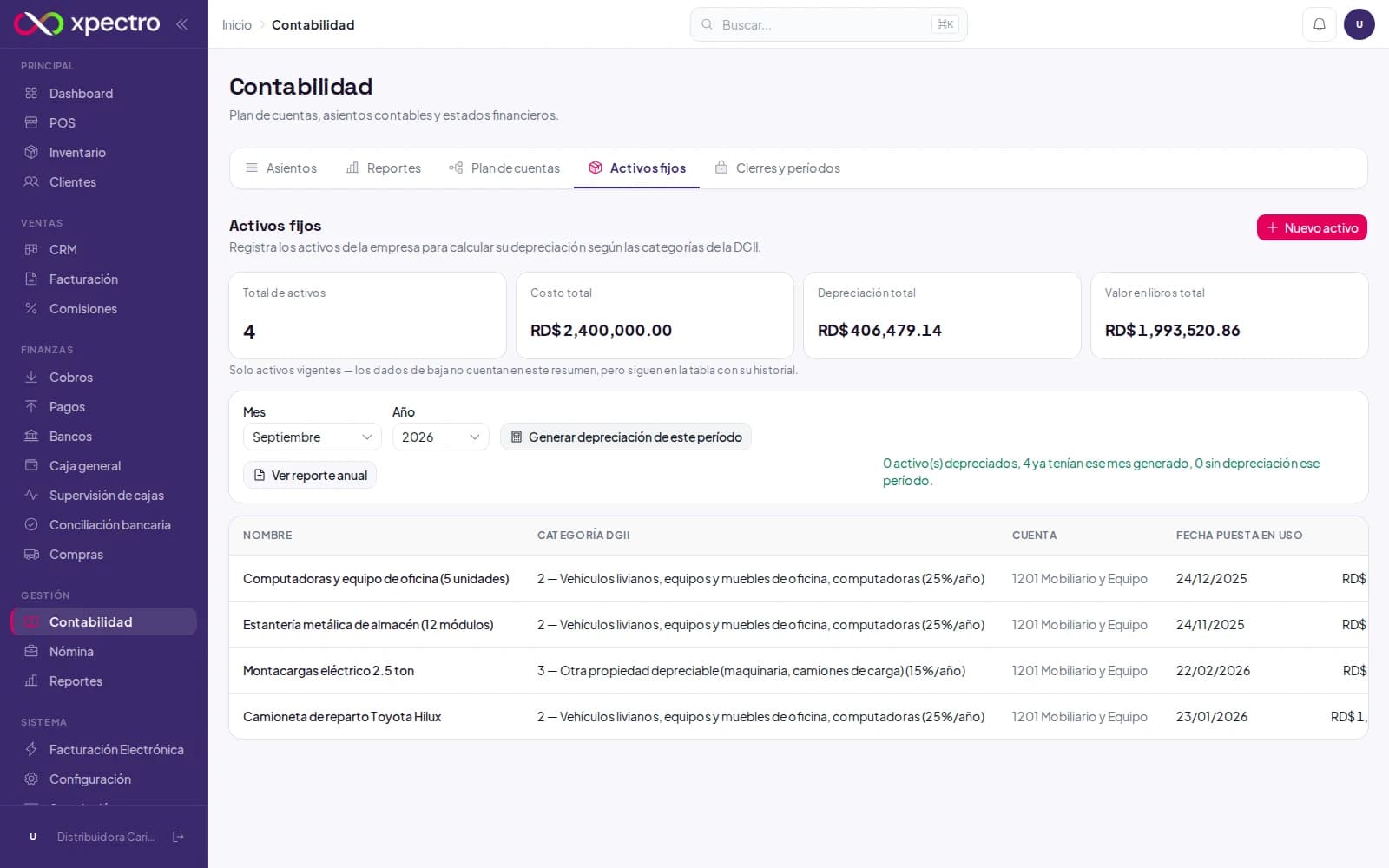This screenshot has height=868, width=1389.
Task: Click the Dashboard sidebar icon
Action: click(x=31, y=93)
